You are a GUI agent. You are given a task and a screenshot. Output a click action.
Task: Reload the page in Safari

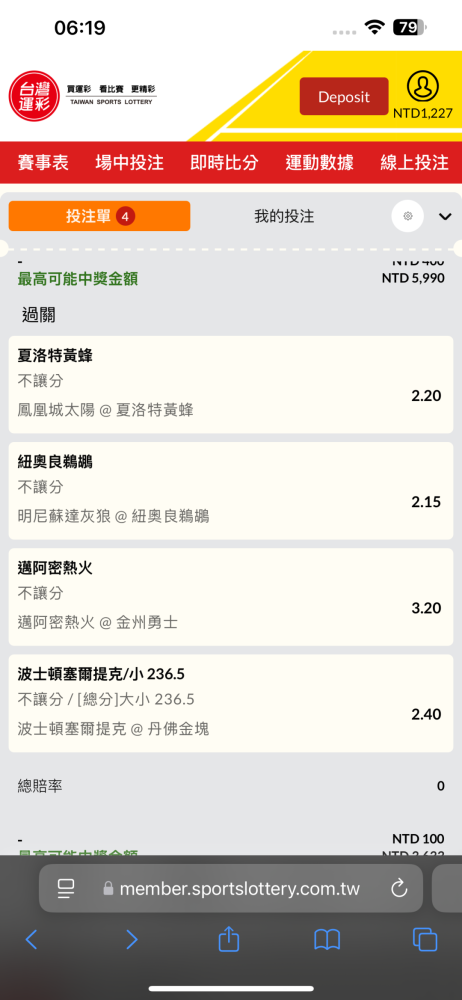click(x=399, y=888)
